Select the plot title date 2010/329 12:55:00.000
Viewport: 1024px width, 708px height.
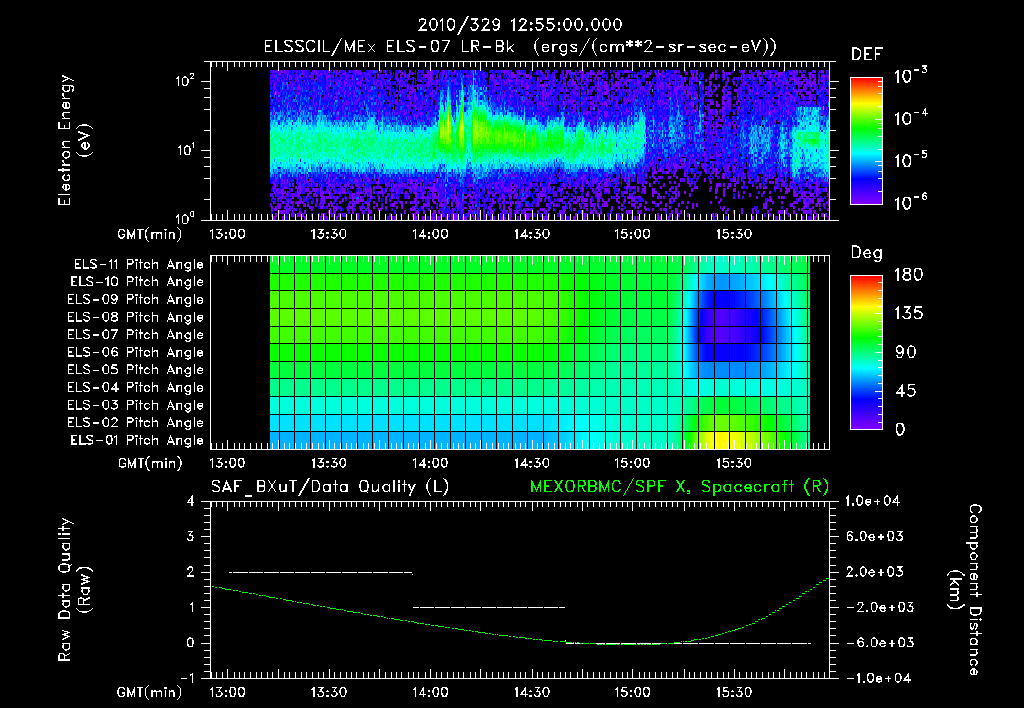pos(520,25)
